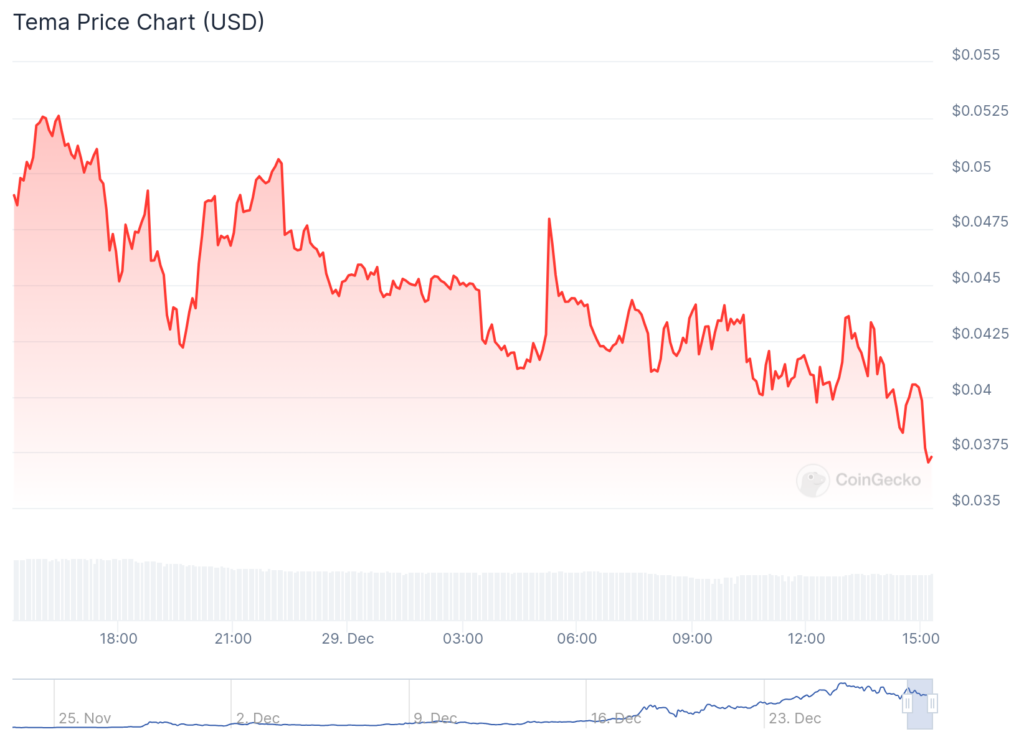Click the CoinGecko gecko logo watermark
This screenshot has width=1024, height=747.
(x=813, y=480)
